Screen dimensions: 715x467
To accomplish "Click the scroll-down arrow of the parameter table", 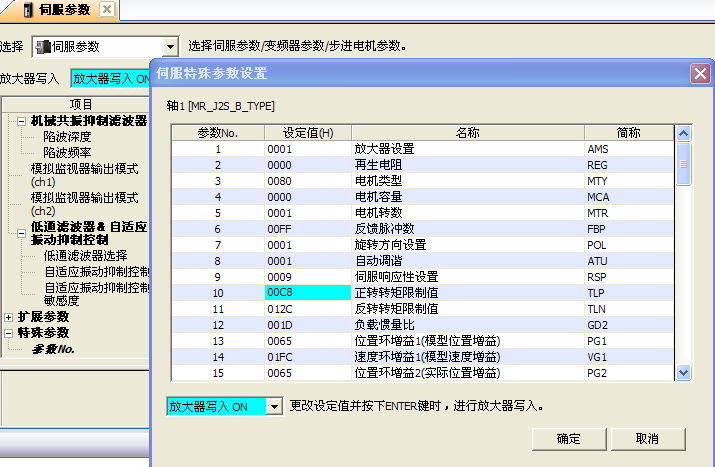I will click(684, 372).
